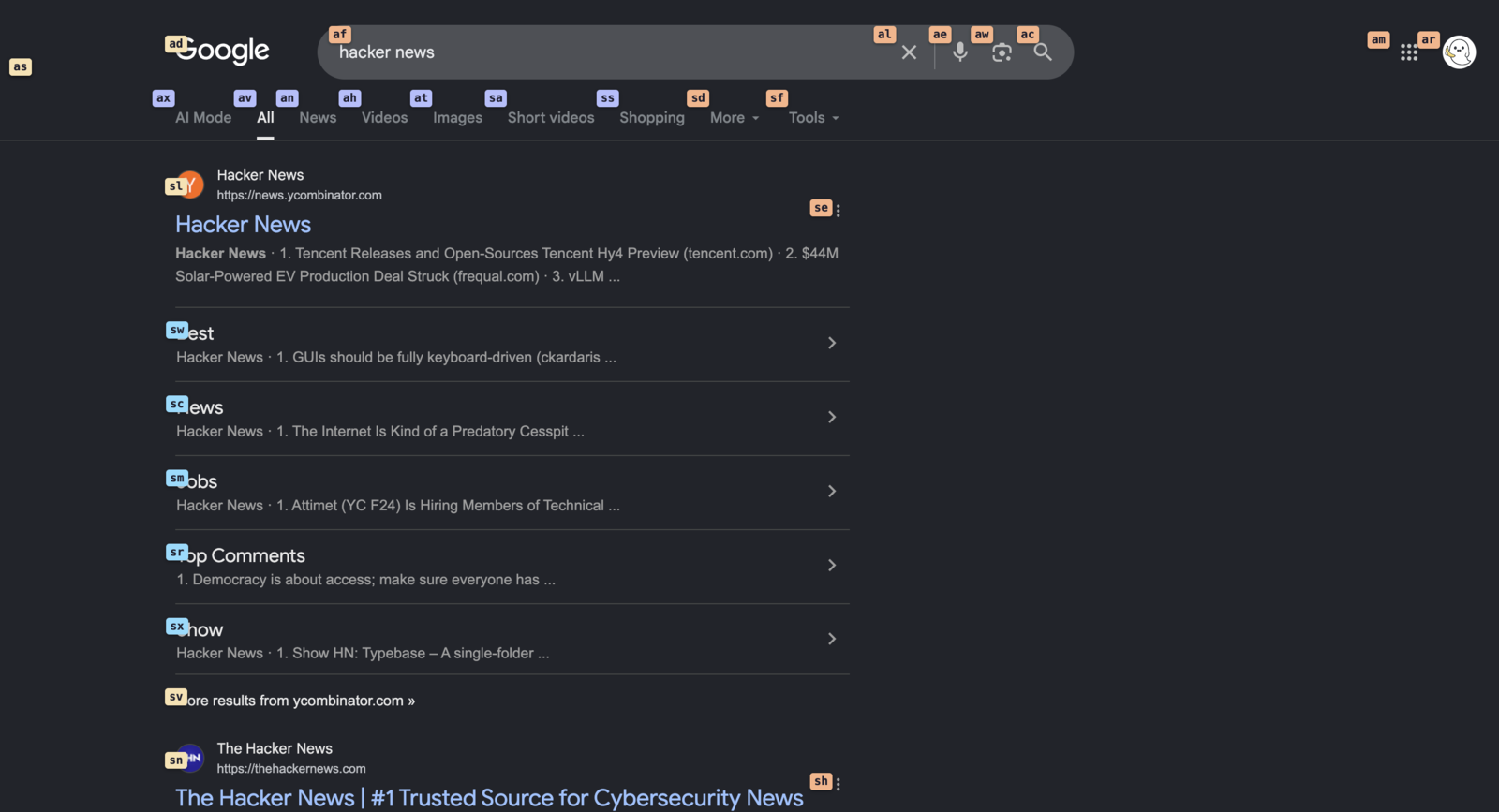Open chevron on Predatory Cesspit sitelink row
The image size is (1499, 812).
831,417
